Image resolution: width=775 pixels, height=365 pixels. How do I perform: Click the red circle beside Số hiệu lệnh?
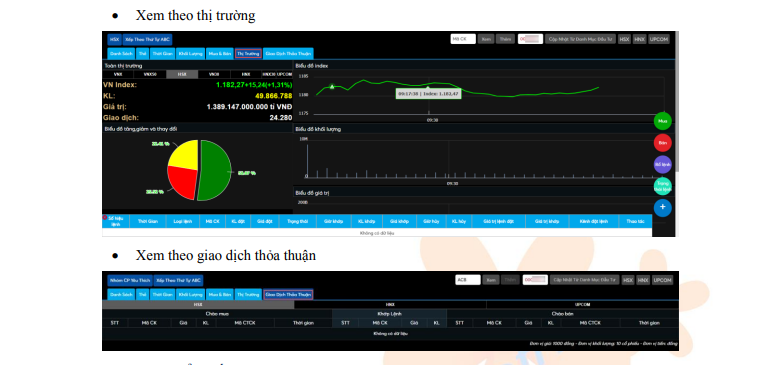coord(105,217)
